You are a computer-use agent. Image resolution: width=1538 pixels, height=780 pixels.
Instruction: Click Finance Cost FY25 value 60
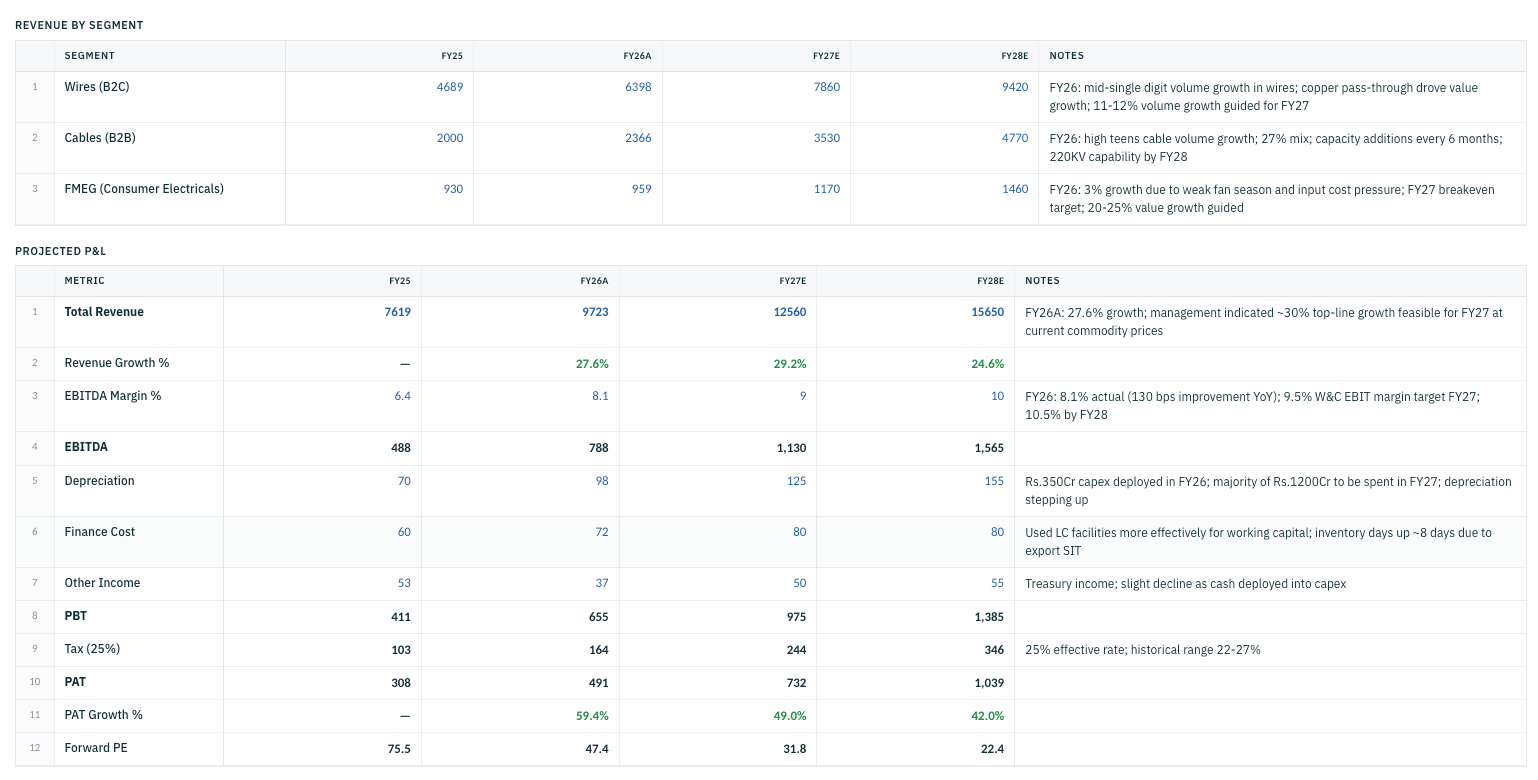(x=404, y=532)
